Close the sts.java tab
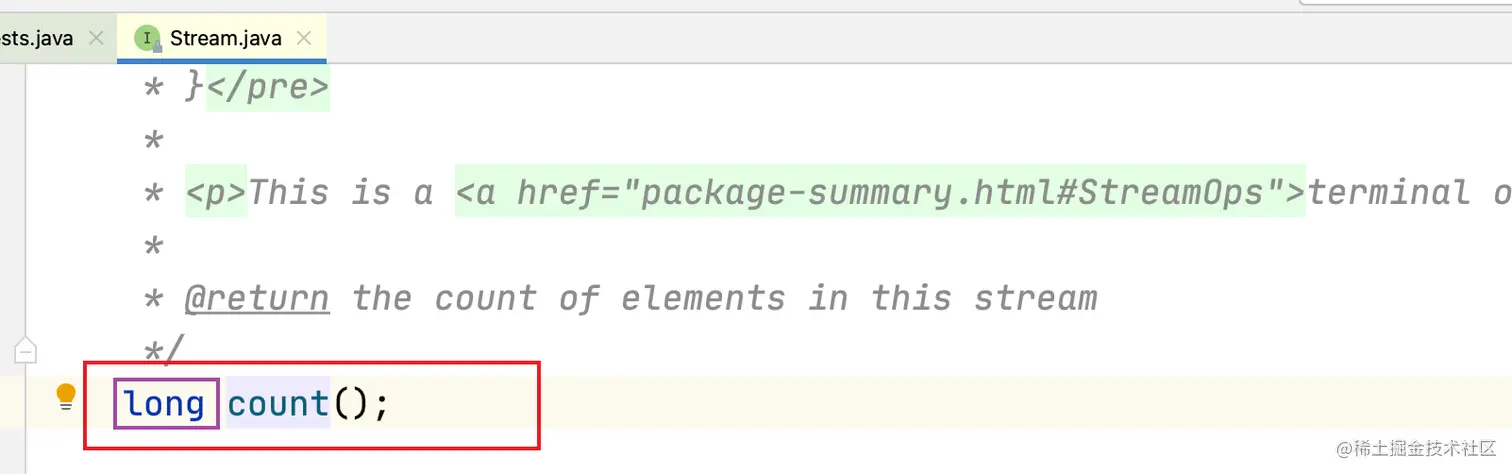Viewport: 1512px width, 474px height. 96,39
